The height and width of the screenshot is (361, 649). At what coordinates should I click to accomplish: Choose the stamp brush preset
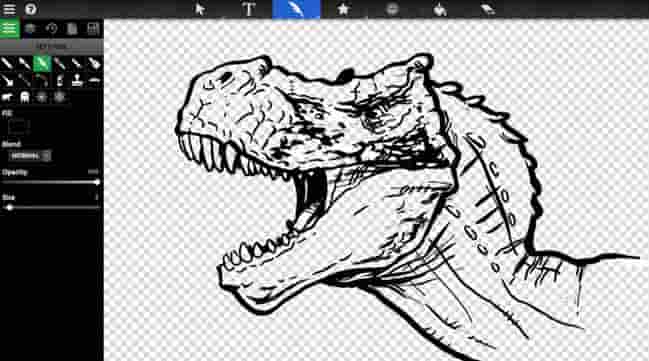point(77,80)
